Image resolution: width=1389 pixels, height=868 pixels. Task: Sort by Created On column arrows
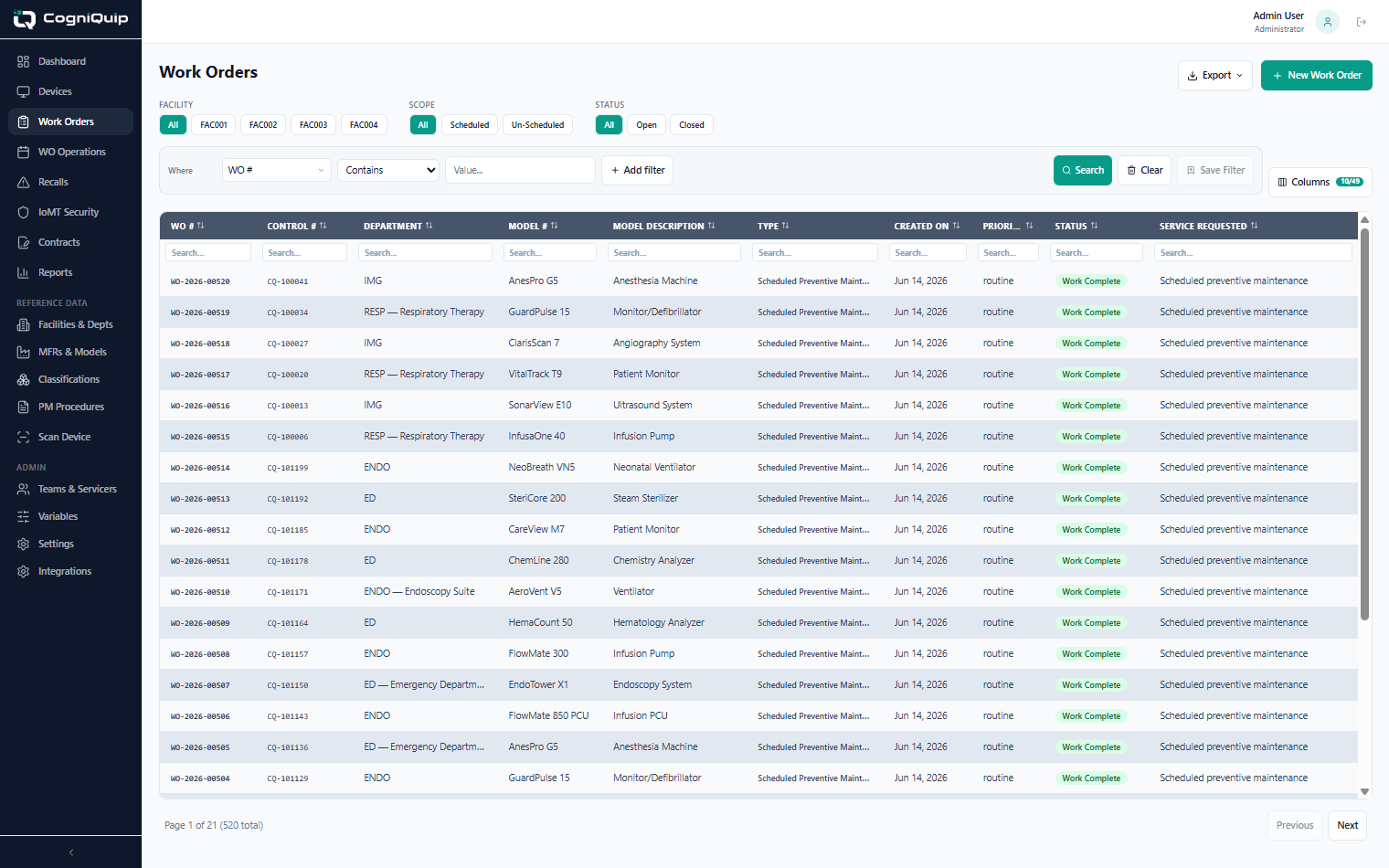pyautogui.click(x=956, y=226)
